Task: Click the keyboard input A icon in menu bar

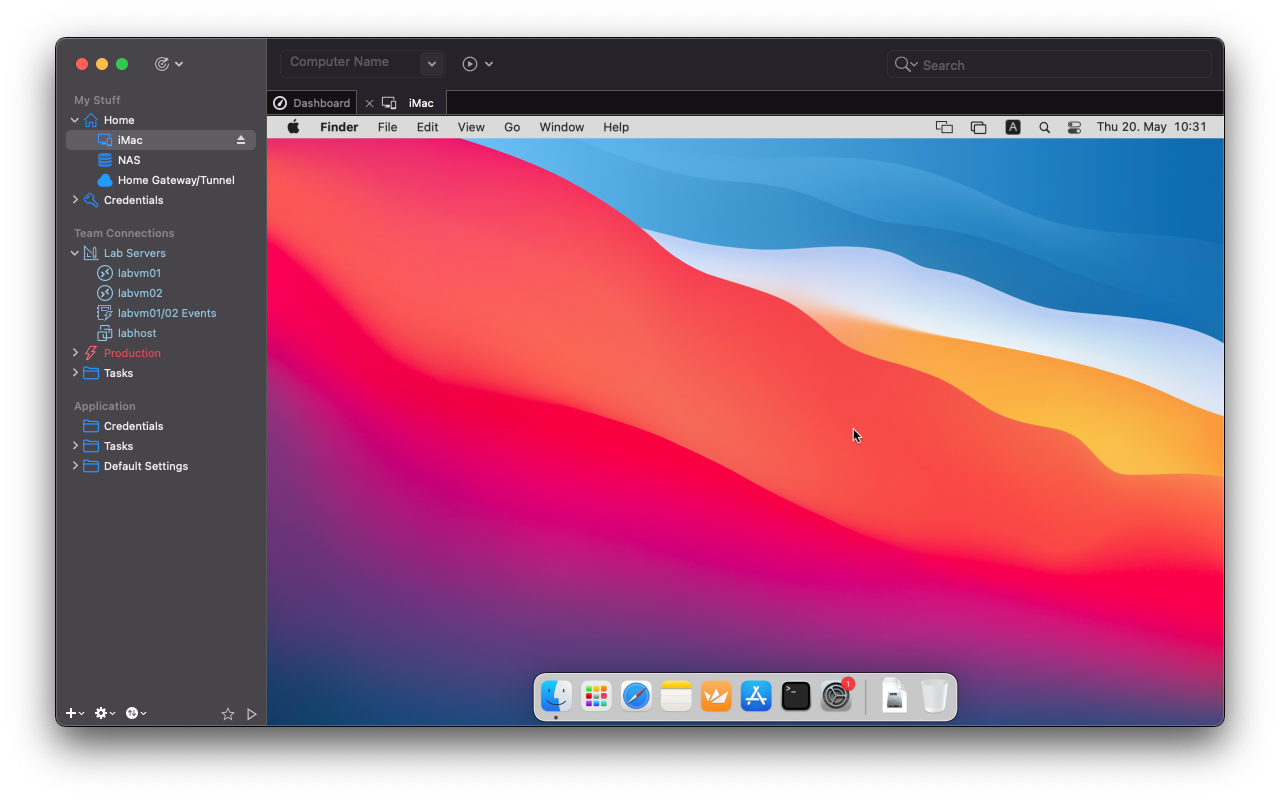Action: pos(1013,127)
